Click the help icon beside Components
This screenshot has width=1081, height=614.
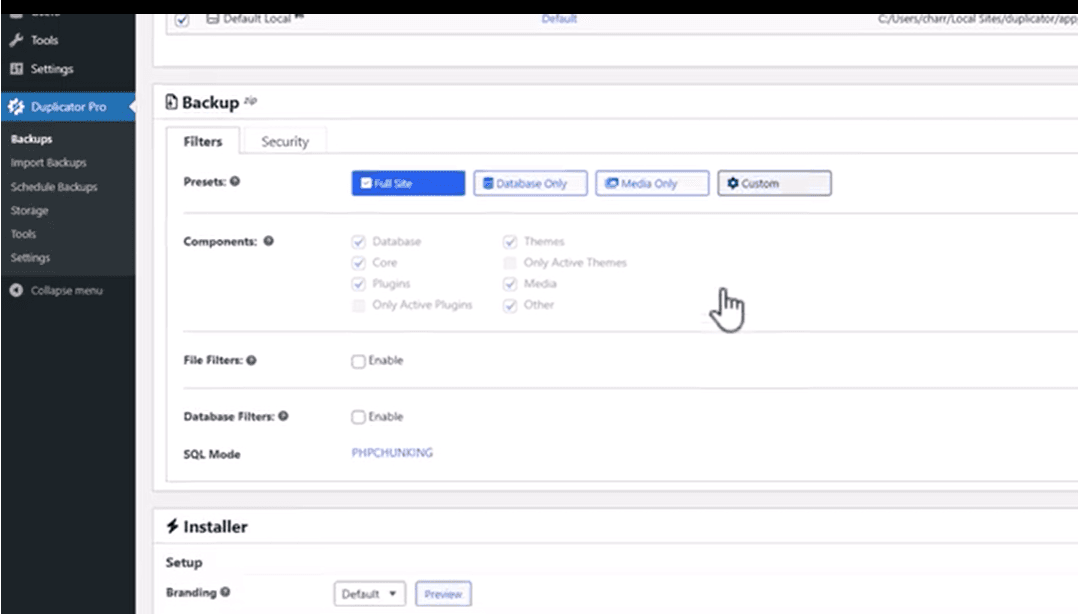[269, 242]
